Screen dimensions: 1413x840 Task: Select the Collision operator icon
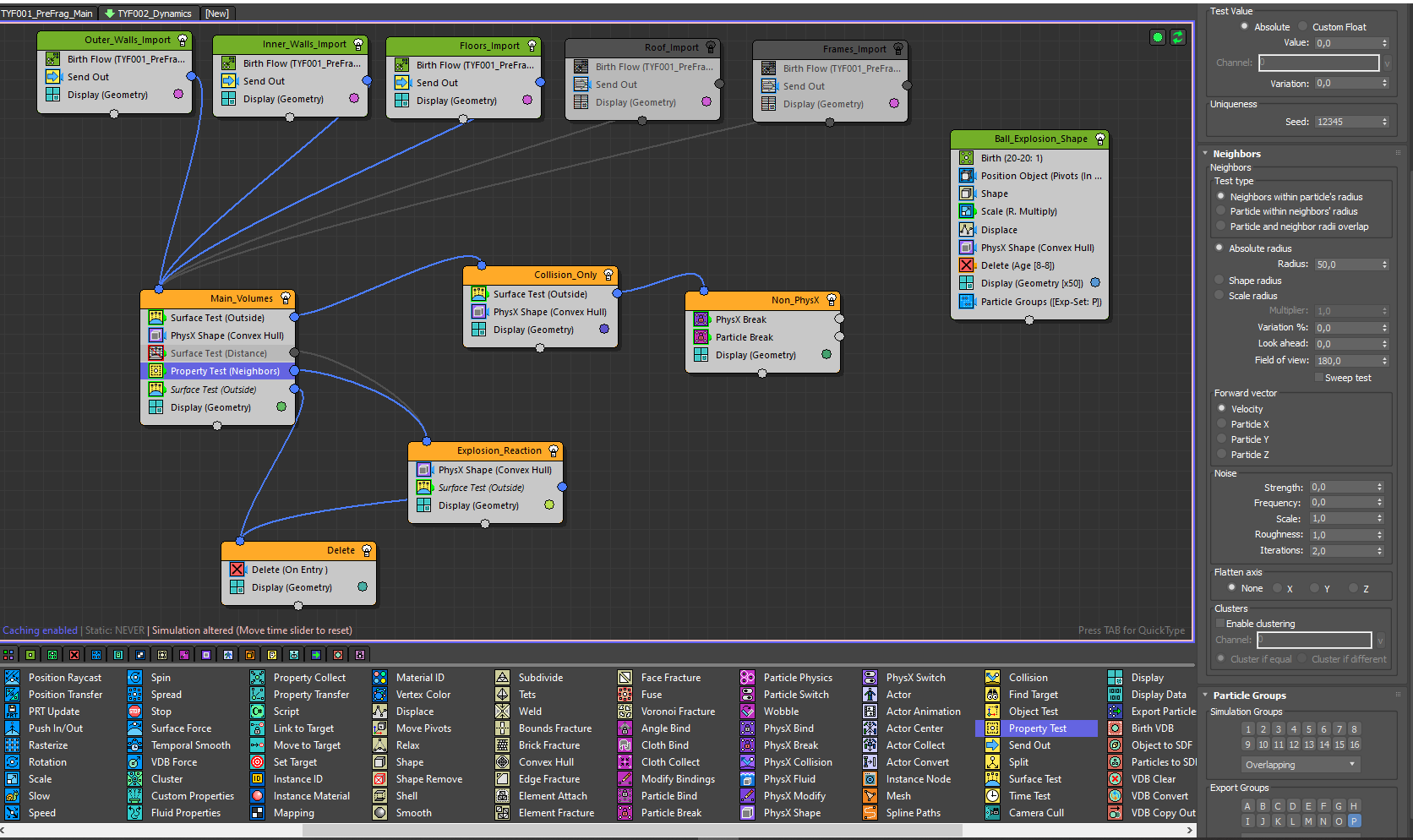click(x=993, y=677)
